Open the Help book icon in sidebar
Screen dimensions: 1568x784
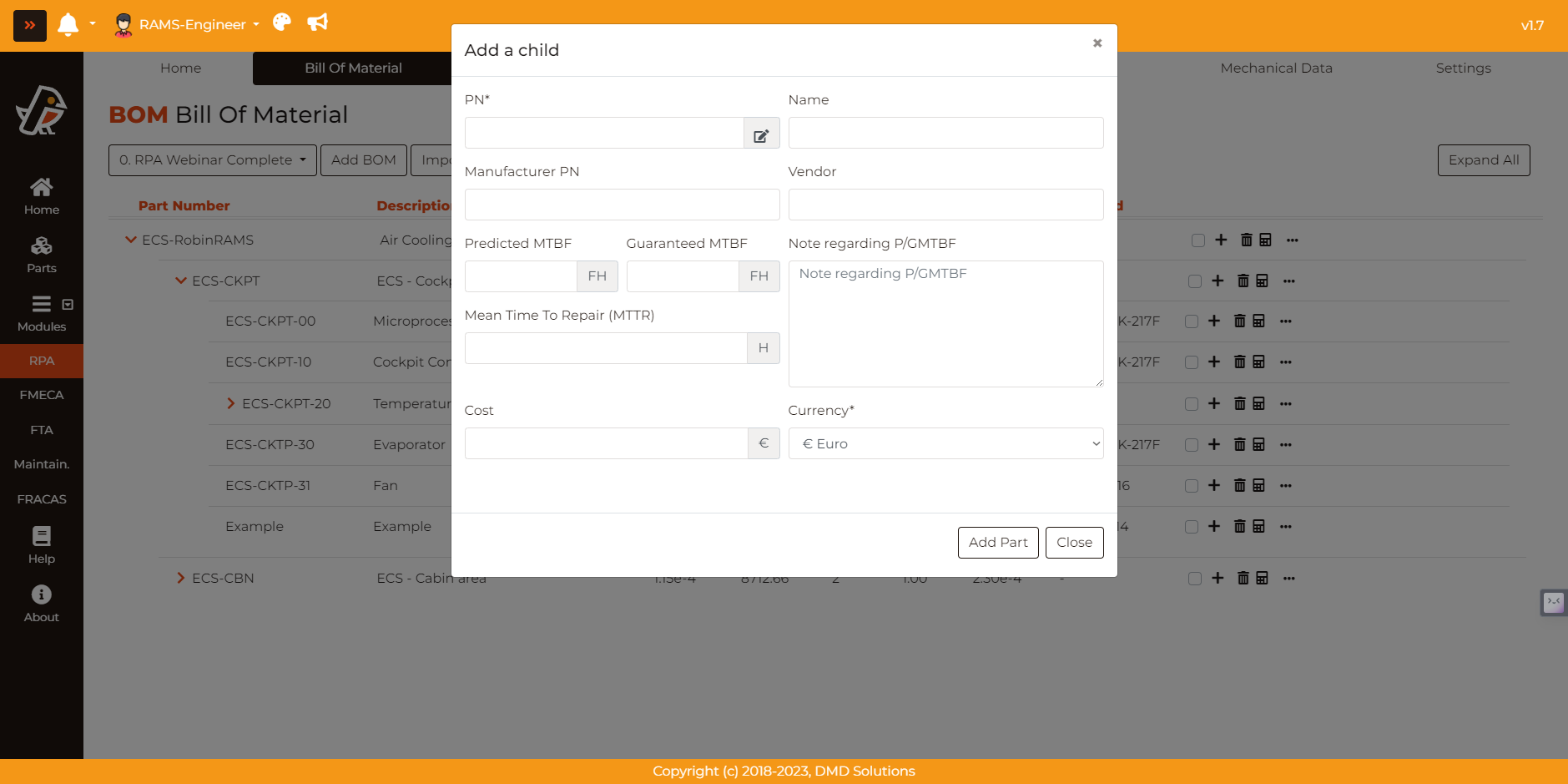[x=41, y=536]
